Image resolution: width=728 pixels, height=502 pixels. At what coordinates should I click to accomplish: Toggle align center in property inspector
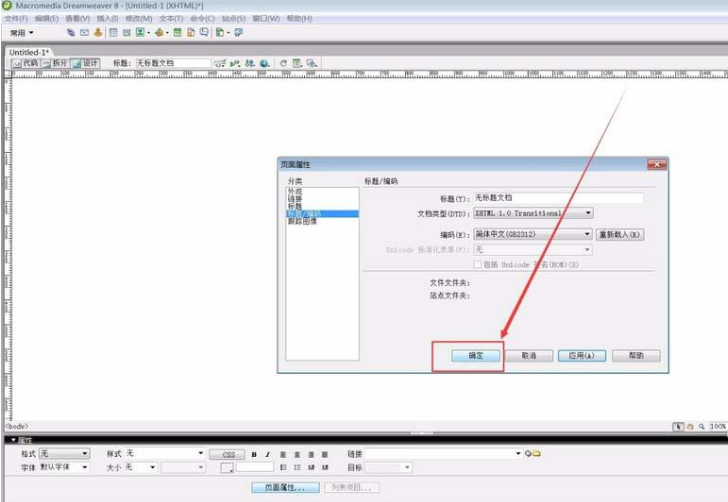(x=297, y=454)
